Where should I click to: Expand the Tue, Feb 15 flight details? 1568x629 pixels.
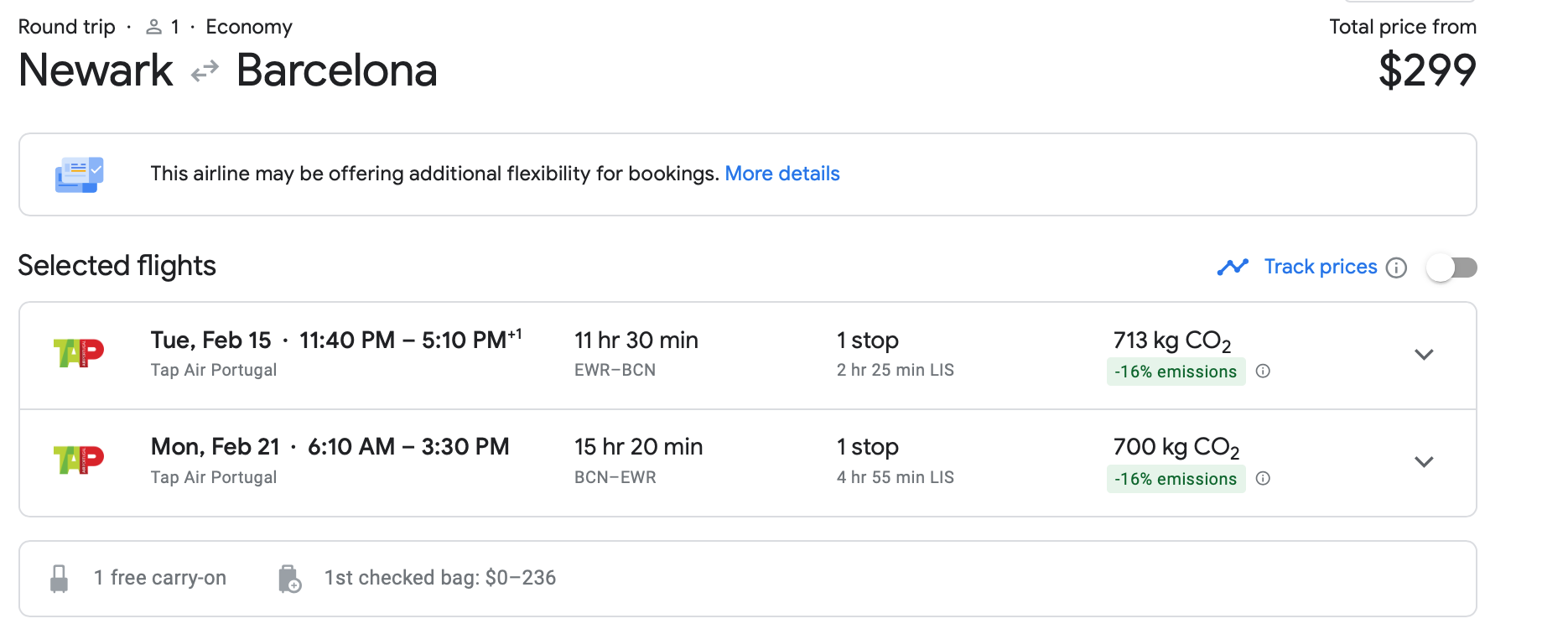click(x=1424, y=355)
